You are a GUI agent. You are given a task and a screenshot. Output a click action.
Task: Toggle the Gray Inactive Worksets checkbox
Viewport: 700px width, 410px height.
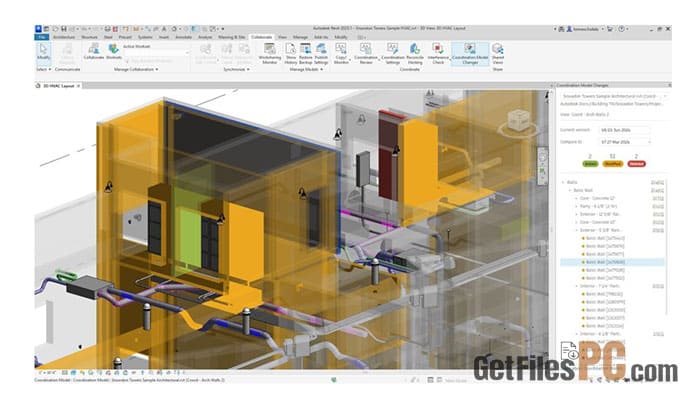pyautogui.click(x=128, y=61)
